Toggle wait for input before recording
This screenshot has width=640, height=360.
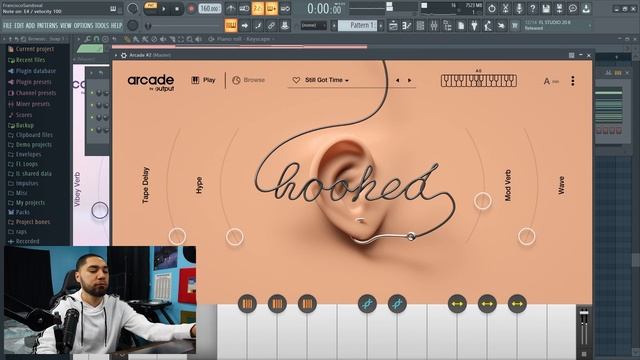coord(244,8)
